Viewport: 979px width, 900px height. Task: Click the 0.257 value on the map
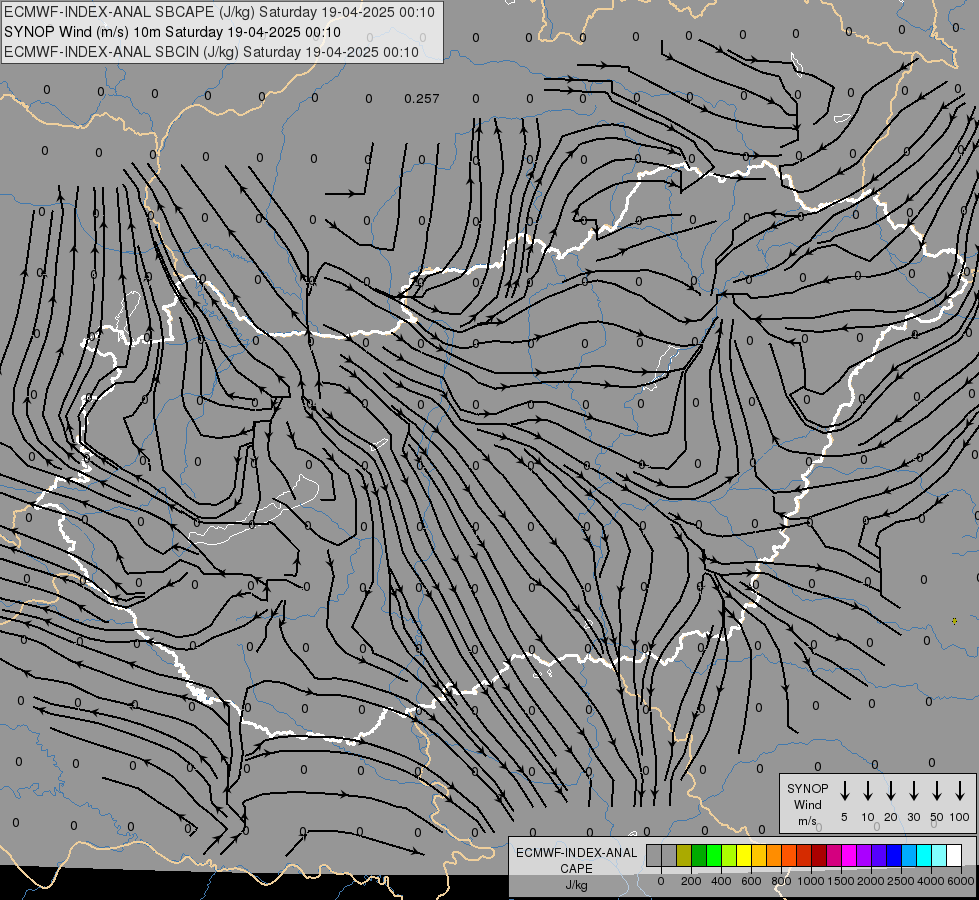(421, 99)
